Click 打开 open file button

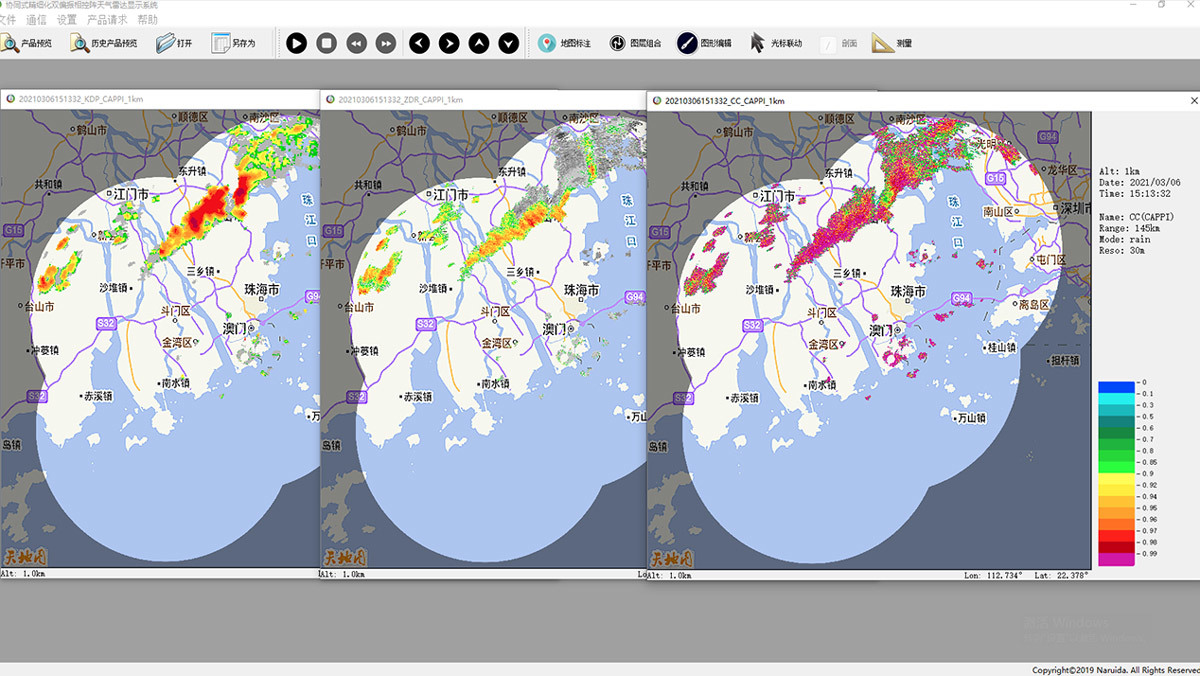(173, 43)
